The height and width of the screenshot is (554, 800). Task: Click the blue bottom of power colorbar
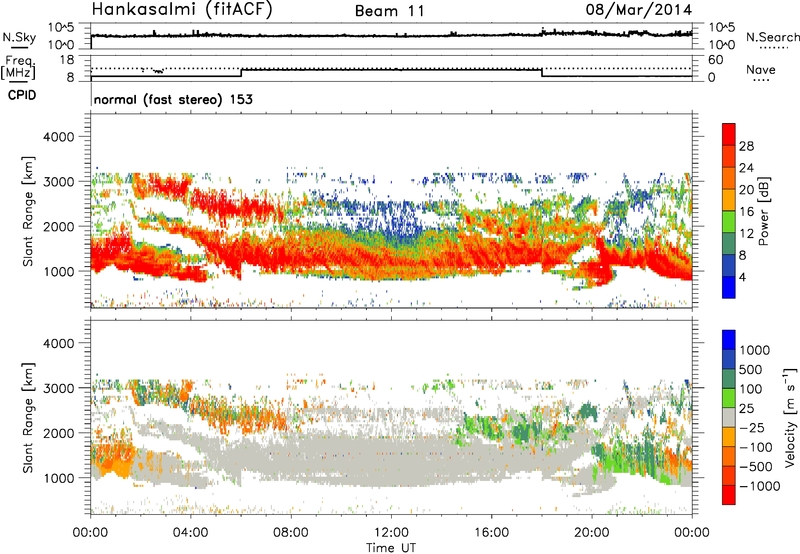click(729, 287)
